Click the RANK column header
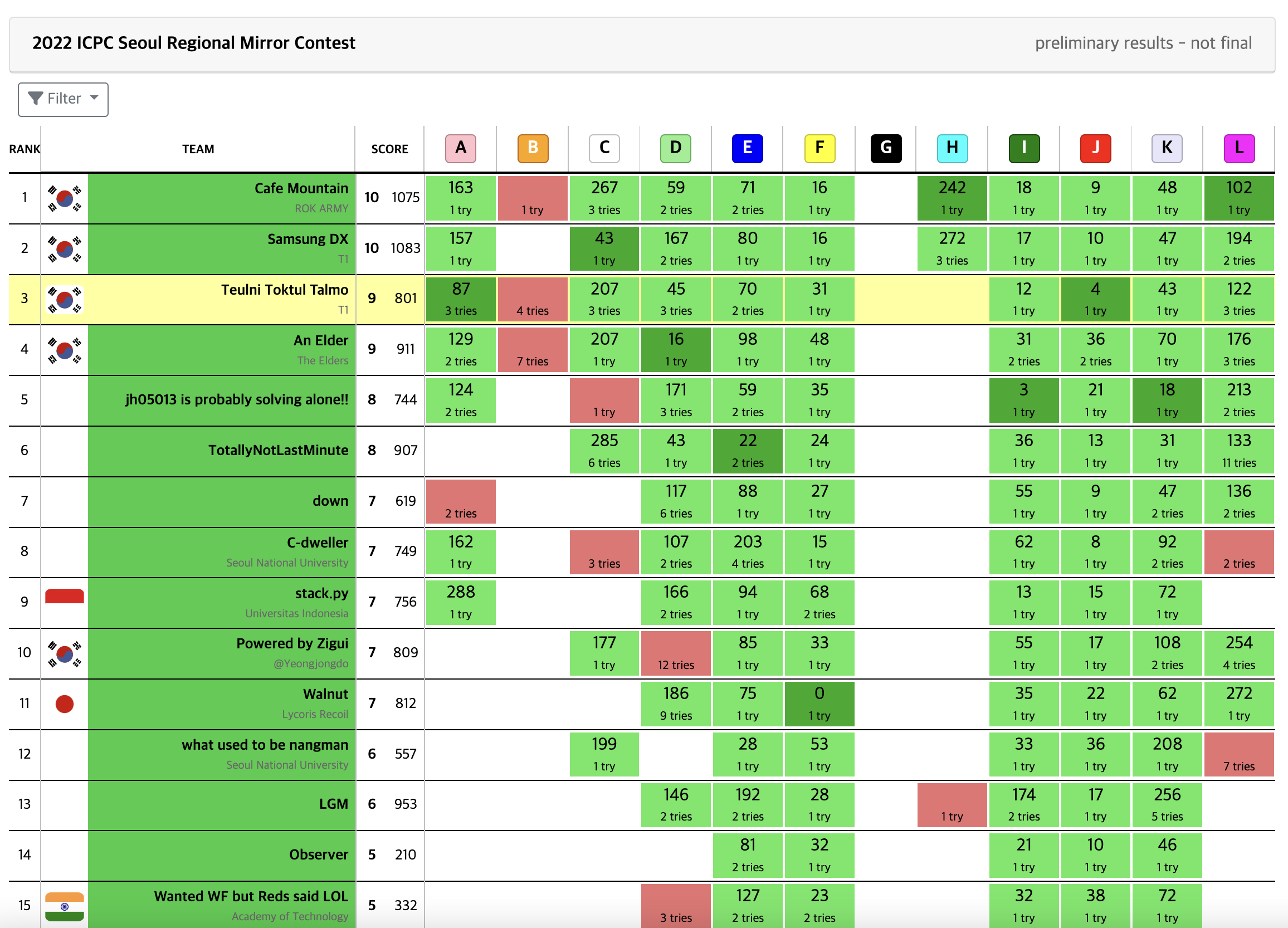1288x928 pixels. (25, 149)
